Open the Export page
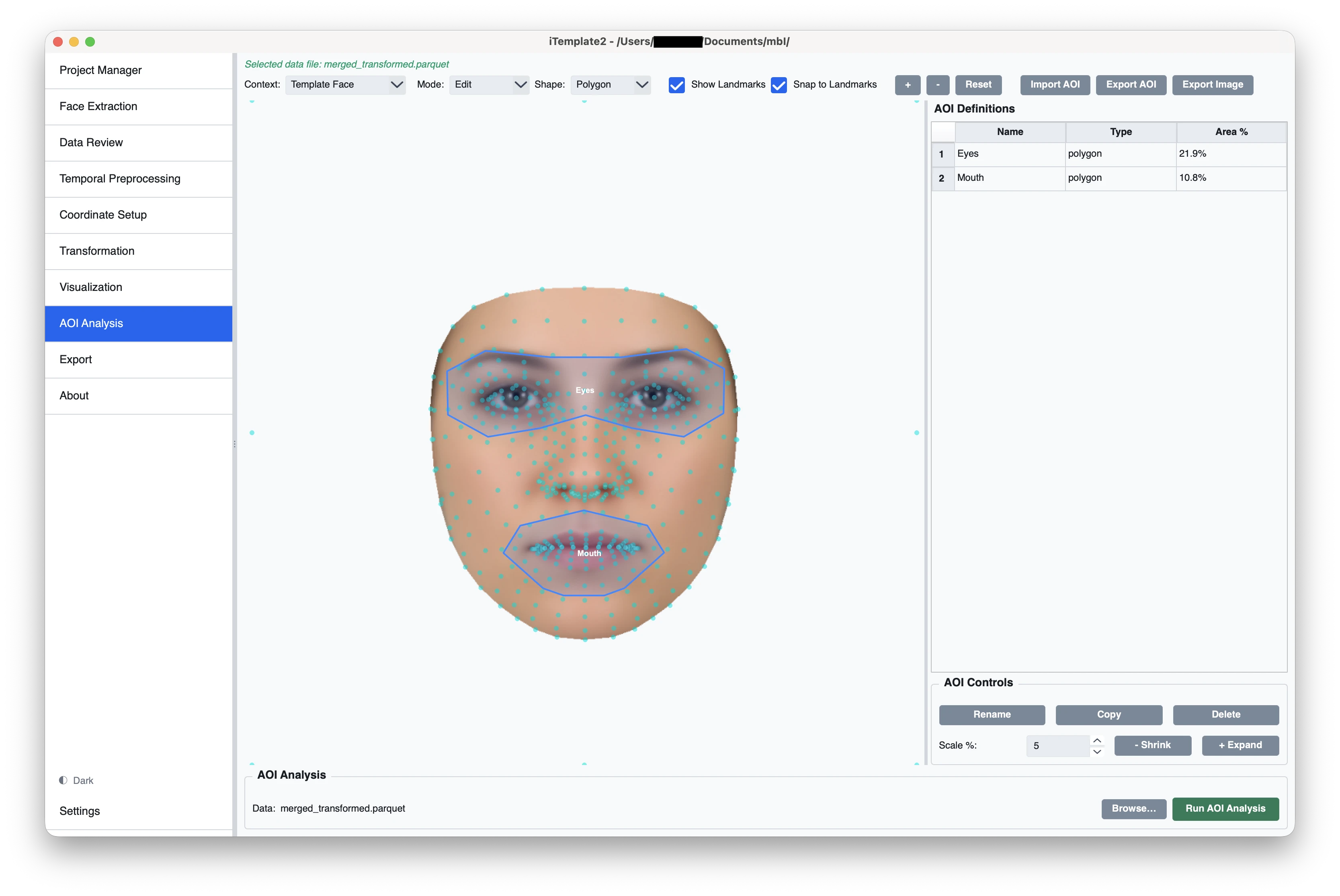This screenshot has width=1340, height=896. [x=138, y=360]
